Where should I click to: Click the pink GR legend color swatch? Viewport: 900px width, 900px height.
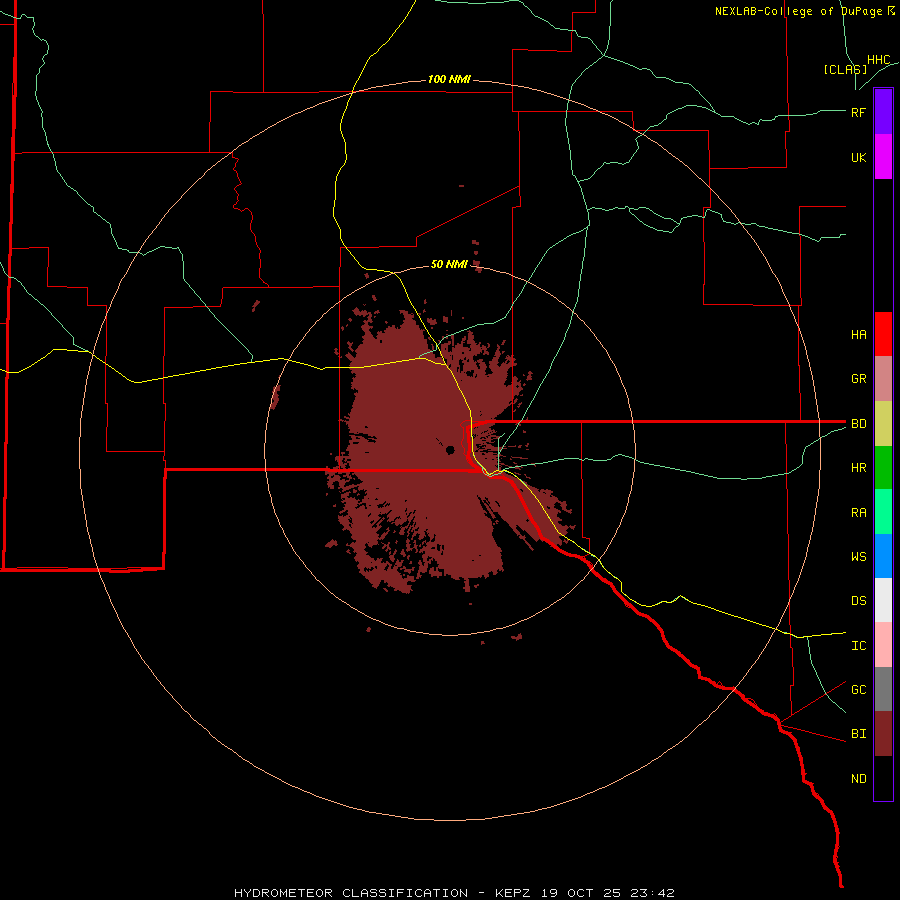(x=883, y=379)
